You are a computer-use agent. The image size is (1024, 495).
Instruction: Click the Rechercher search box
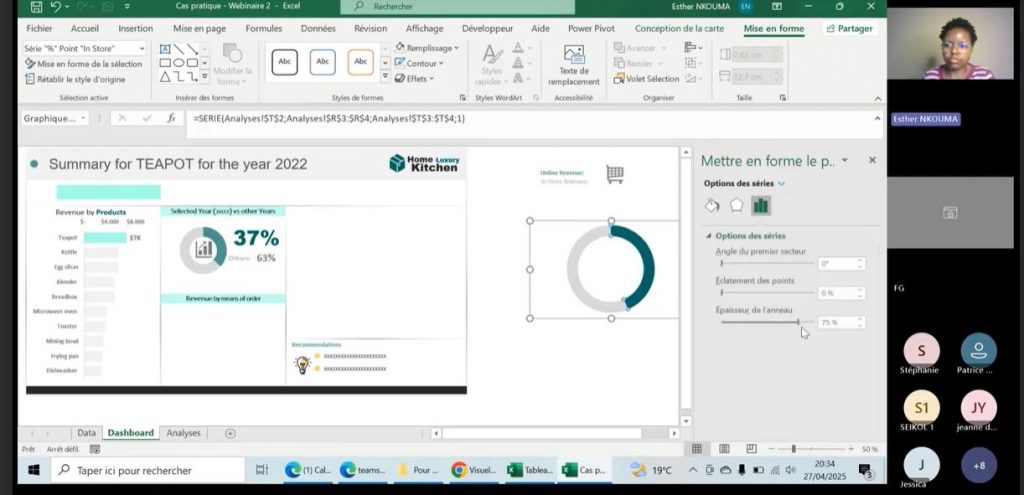(457, 7)
